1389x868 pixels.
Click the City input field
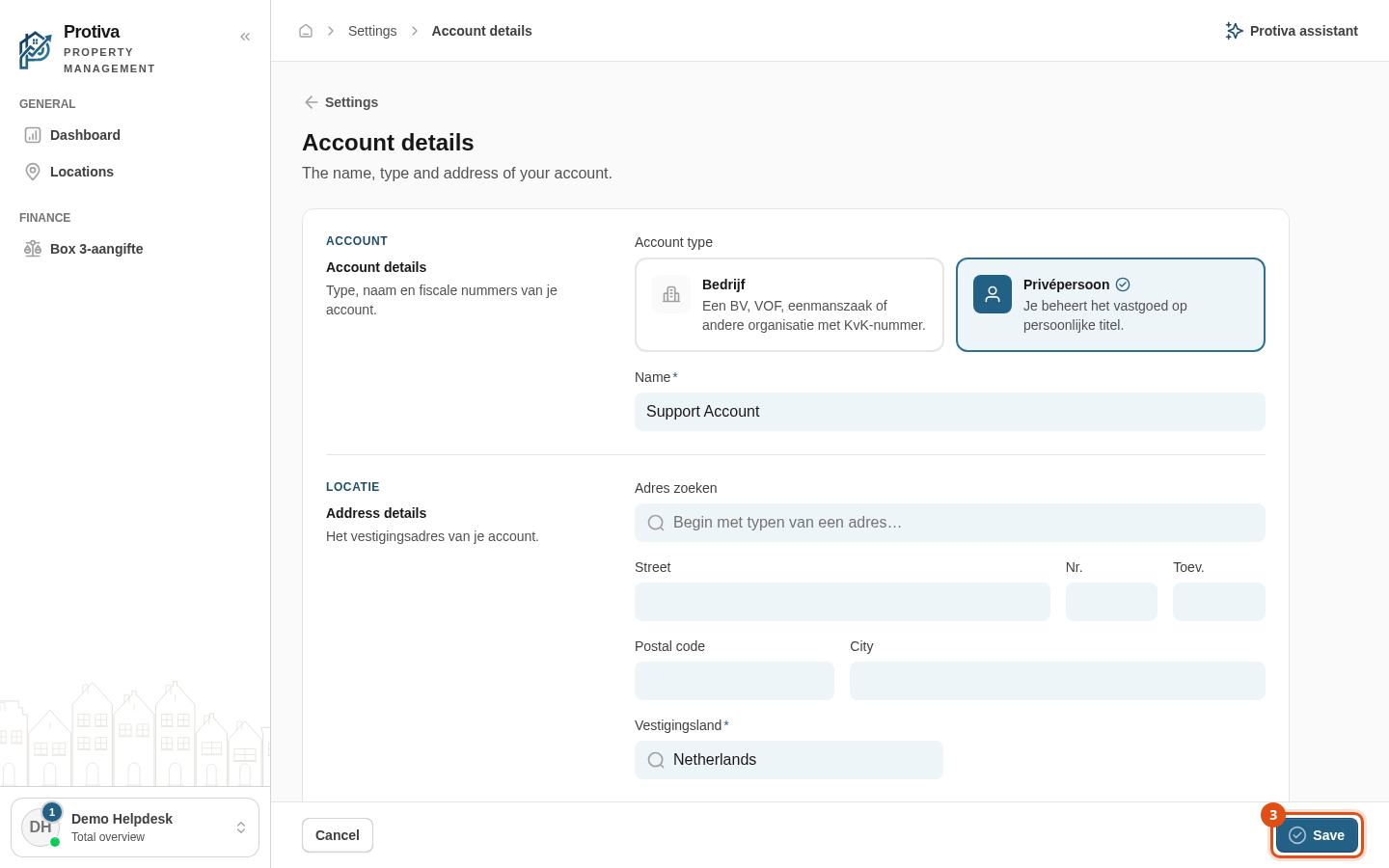1057,681
